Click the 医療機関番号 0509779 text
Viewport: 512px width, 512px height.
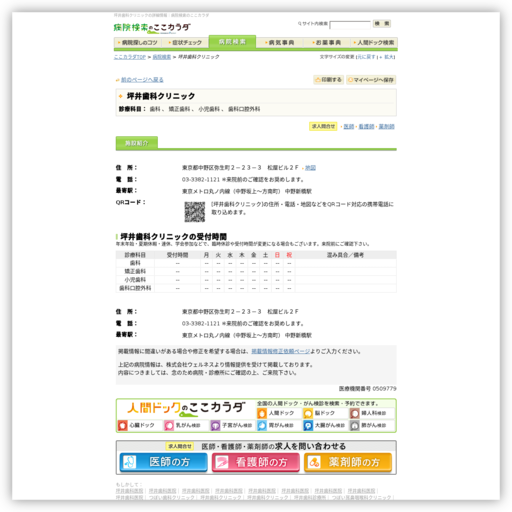[368, 389]
